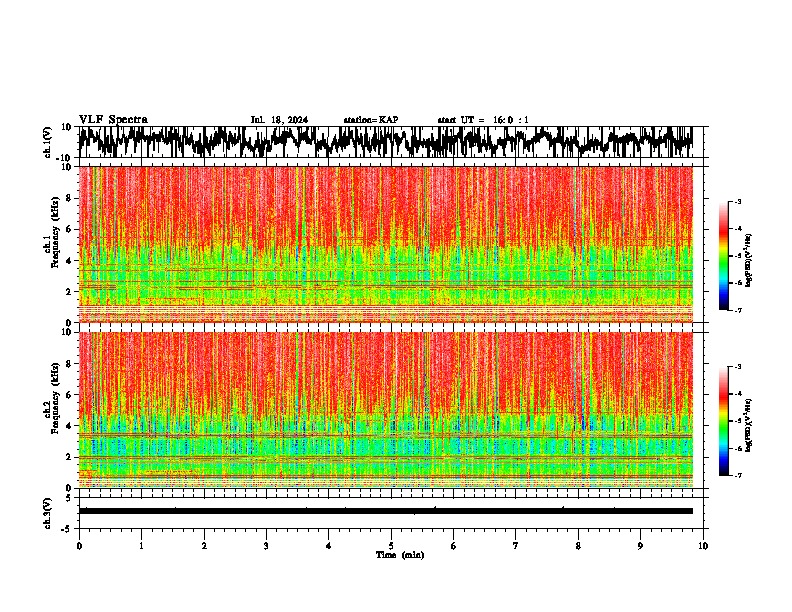This screenshot has height=612, width=792.
Task: Click time axis tick label "8"
Action: click(578, 546)
